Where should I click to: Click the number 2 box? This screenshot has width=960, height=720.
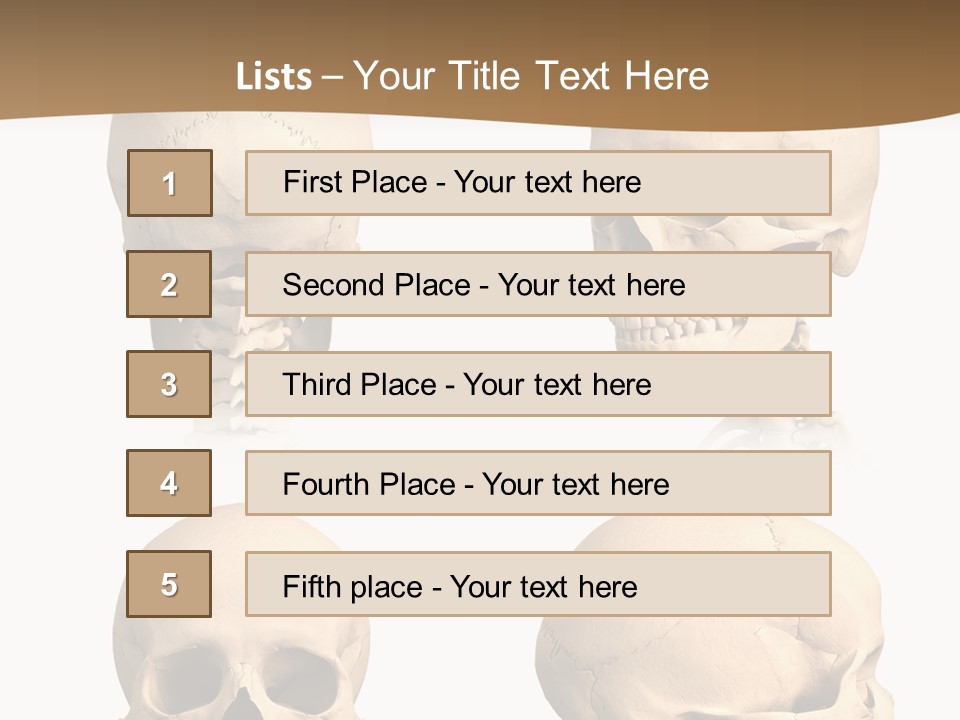(x=169, y=284)
